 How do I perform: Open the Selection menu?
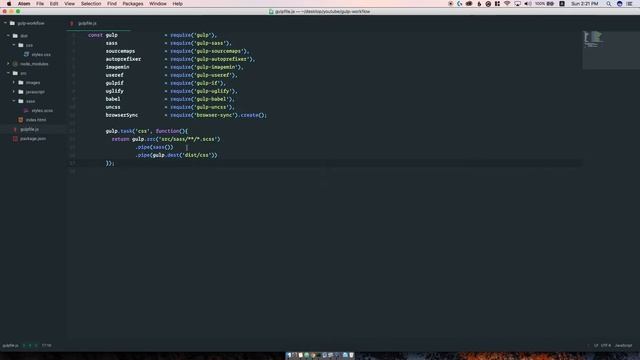click(91, 4)
